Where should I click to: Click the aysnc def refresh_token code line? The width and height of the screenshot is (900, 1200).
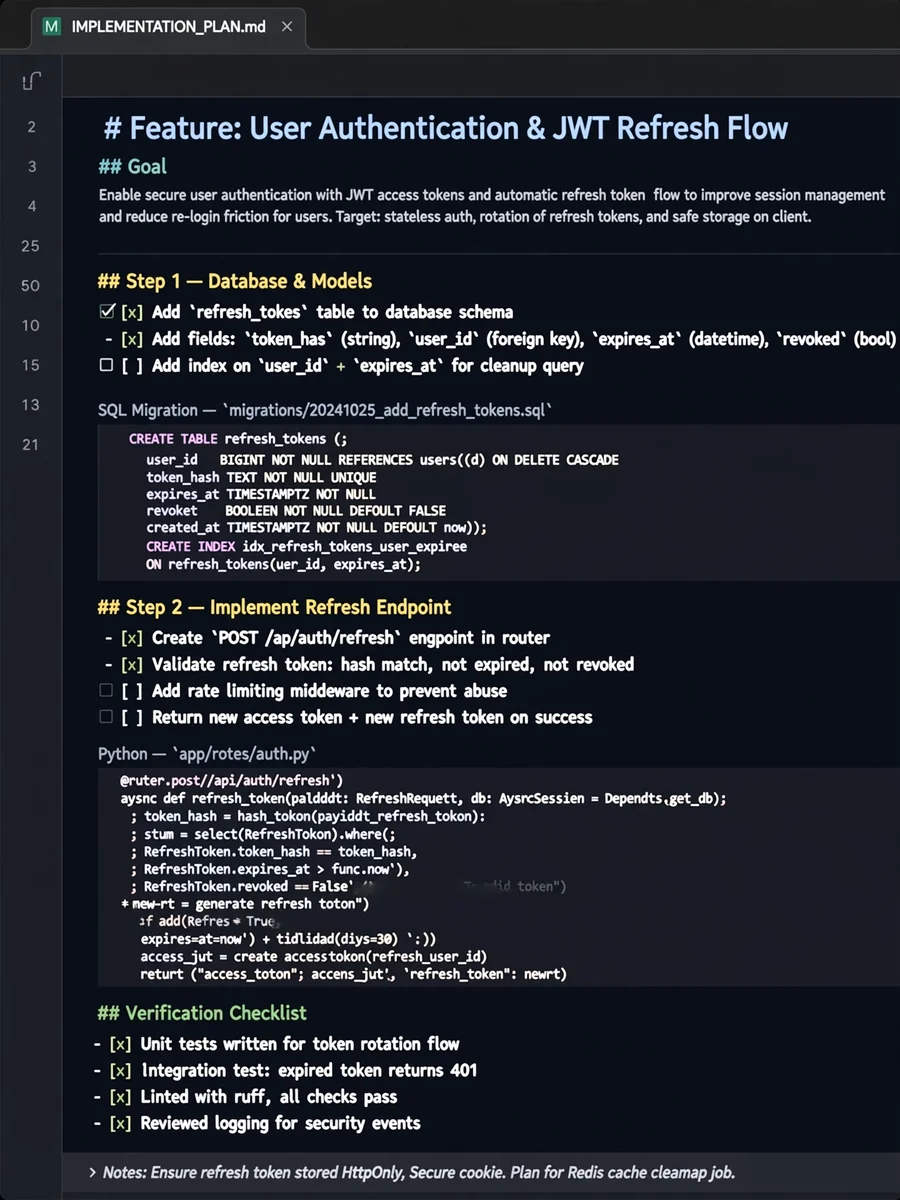tap(423, 799)
